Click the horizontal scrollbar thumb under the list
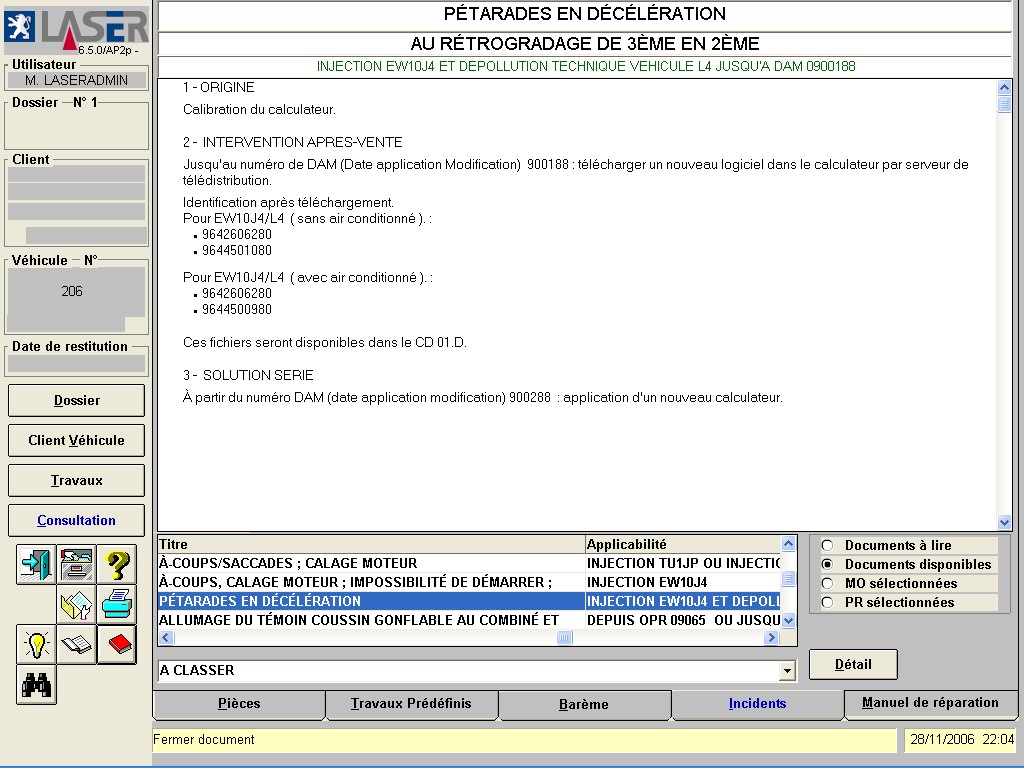 click(565, 637)
